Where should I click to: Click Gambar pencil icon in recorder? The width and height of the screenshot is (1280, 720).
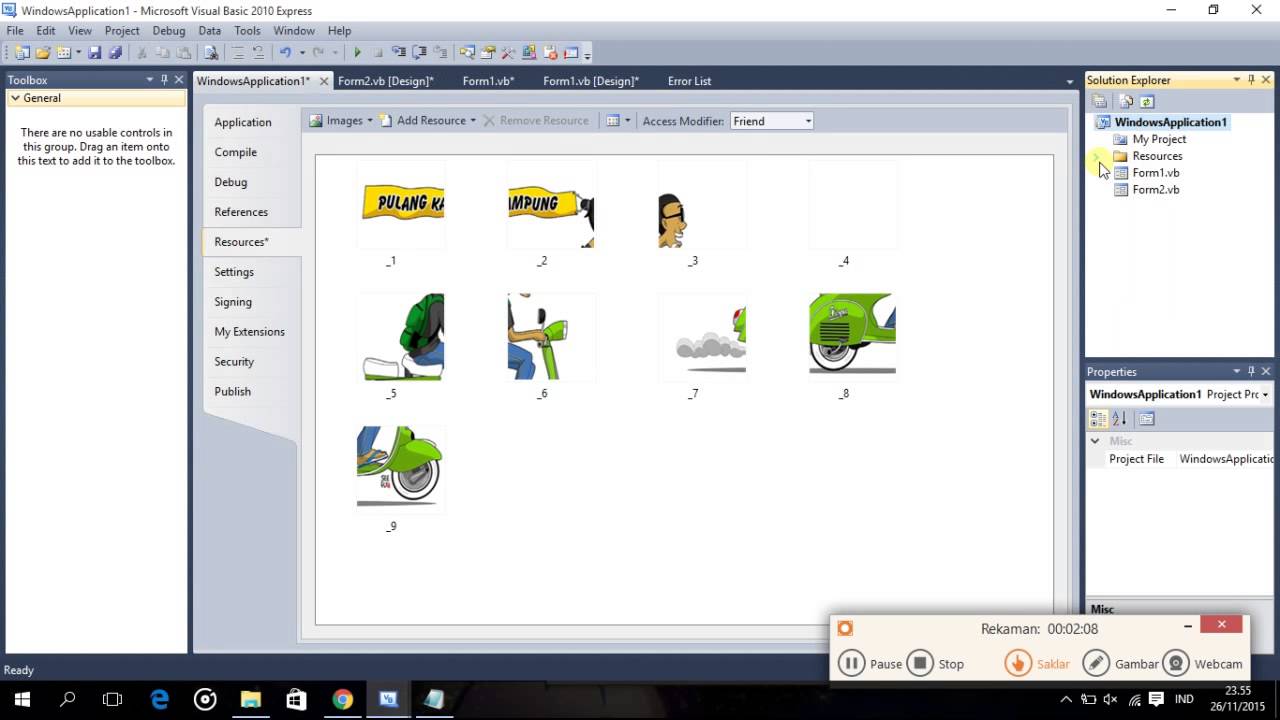click(x=1097, y=664)
